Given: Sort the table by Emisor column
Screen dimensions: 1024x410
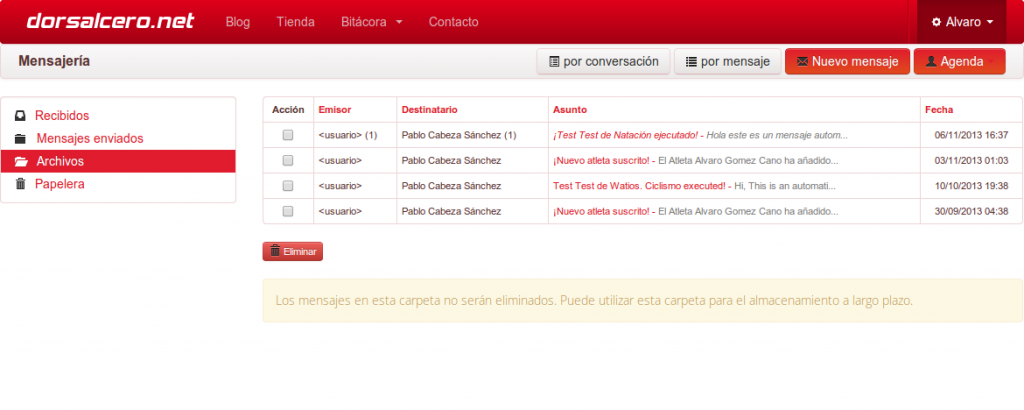Looking at the screenshot, I should point(334,110).
